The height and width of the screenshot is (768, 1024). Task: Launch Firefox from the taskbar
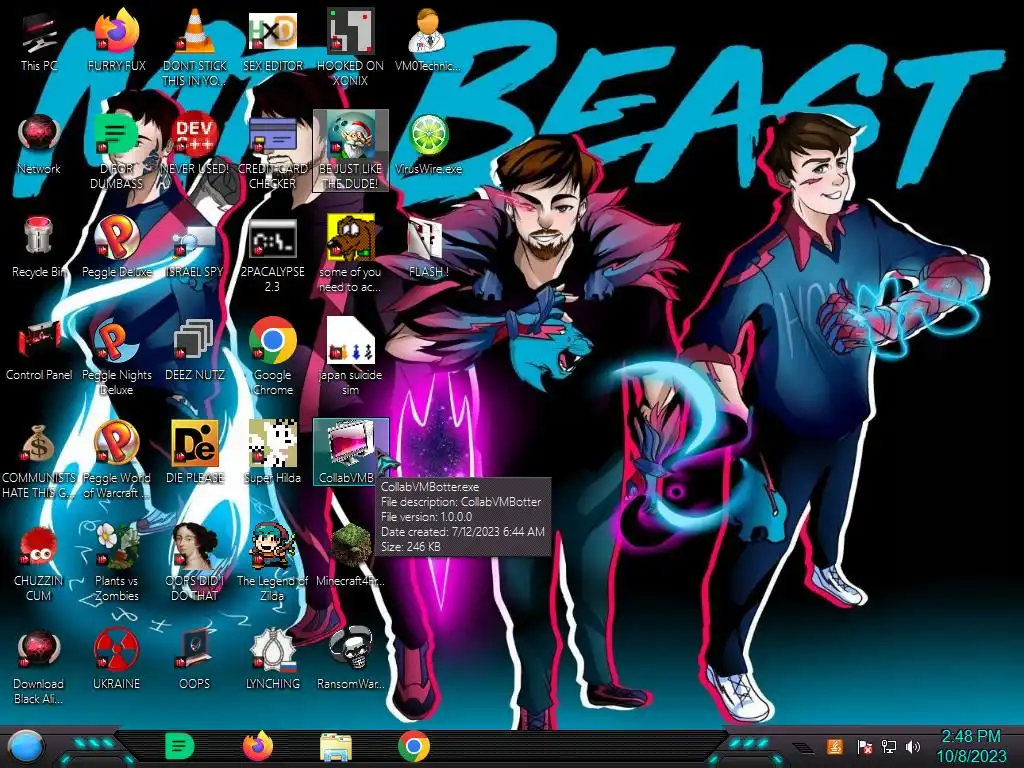(x=258, y=746)
